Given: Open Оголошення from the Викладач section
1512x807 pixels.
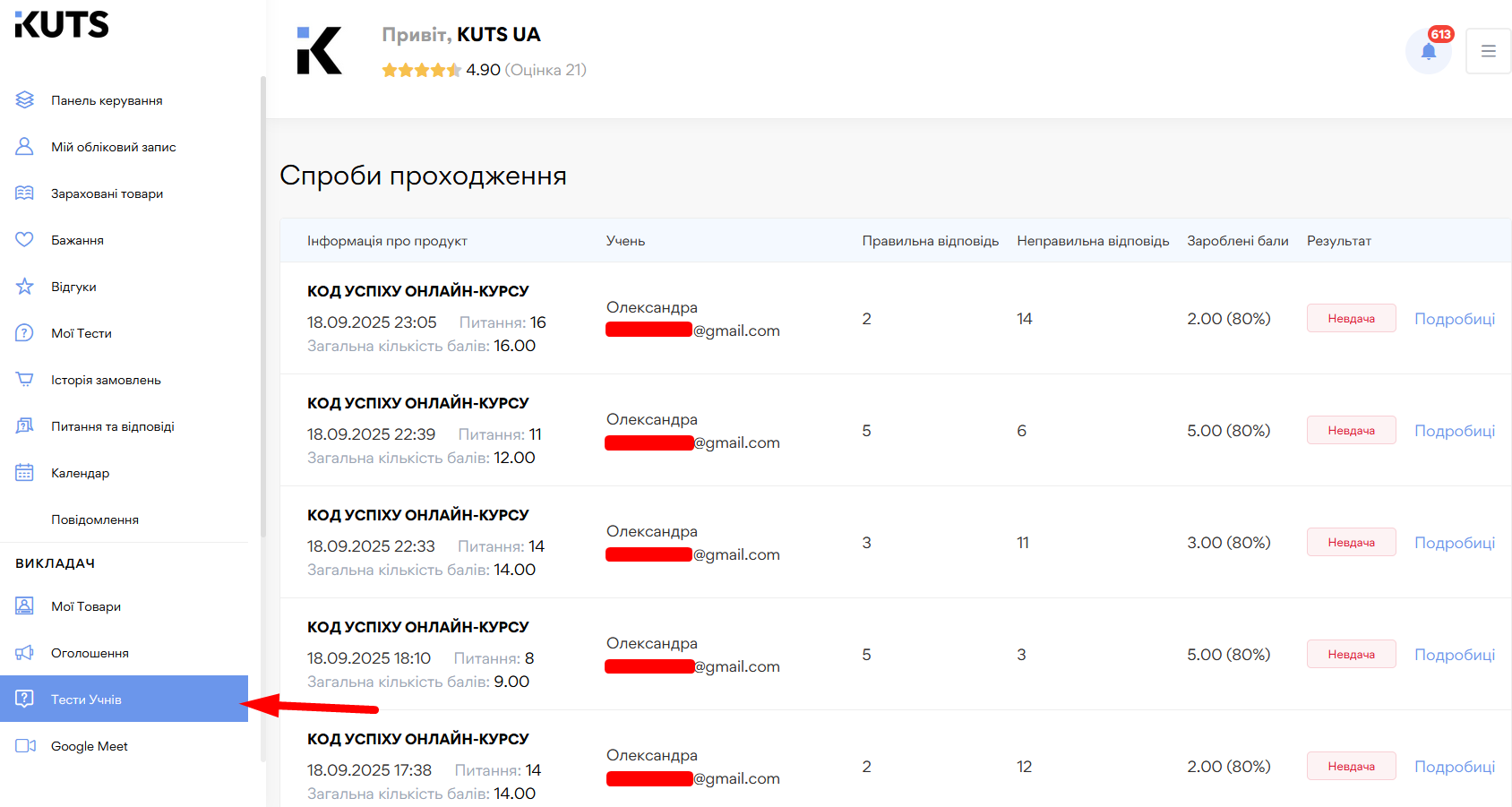Looking at the screenshot, I should click(90, 652).
